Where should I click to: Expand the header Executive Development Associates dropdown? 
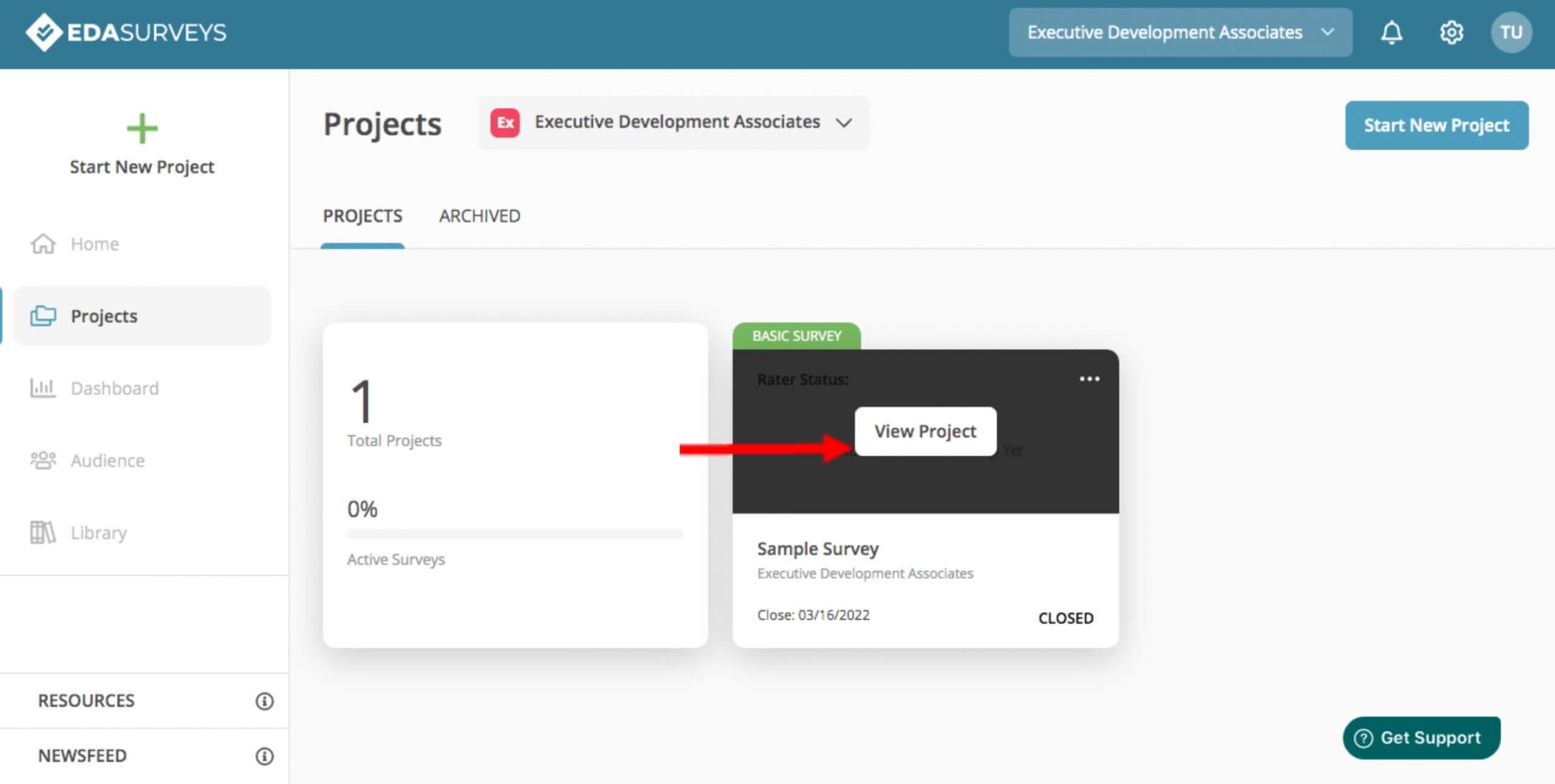click(1180, 32)
